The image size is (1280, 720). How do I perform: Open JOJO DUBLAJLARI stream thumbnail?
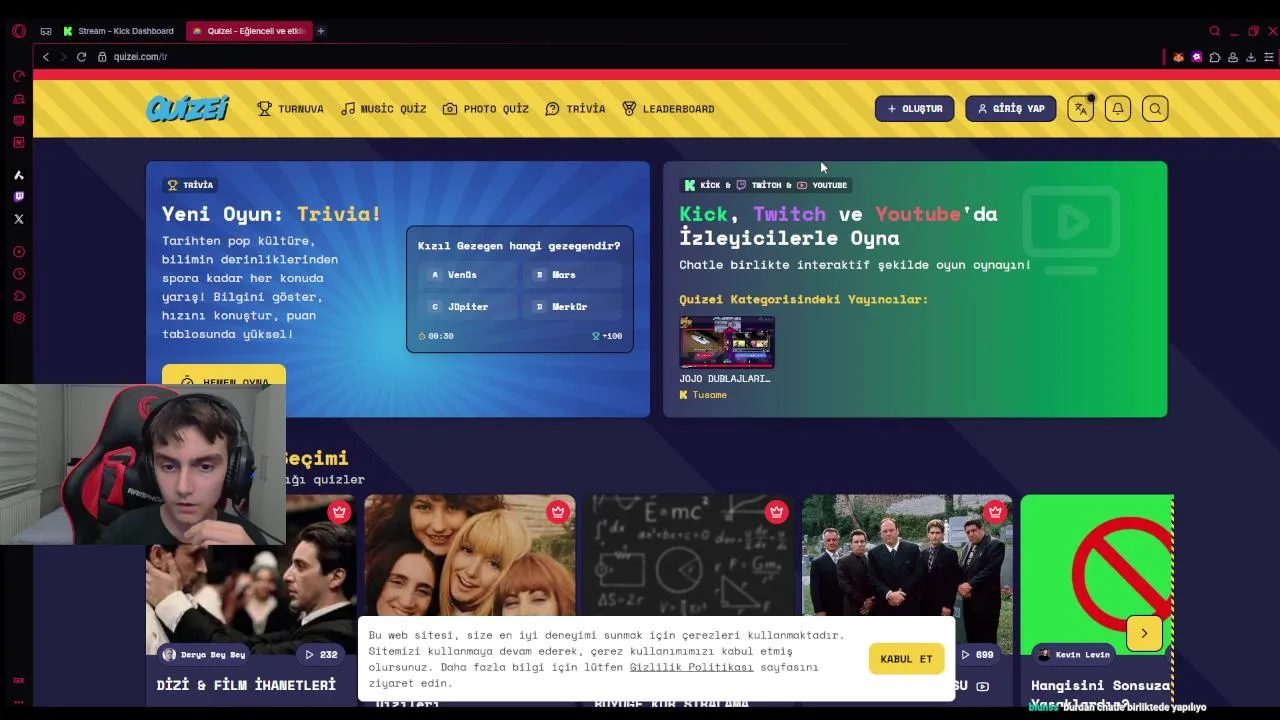tap(727, 343)
